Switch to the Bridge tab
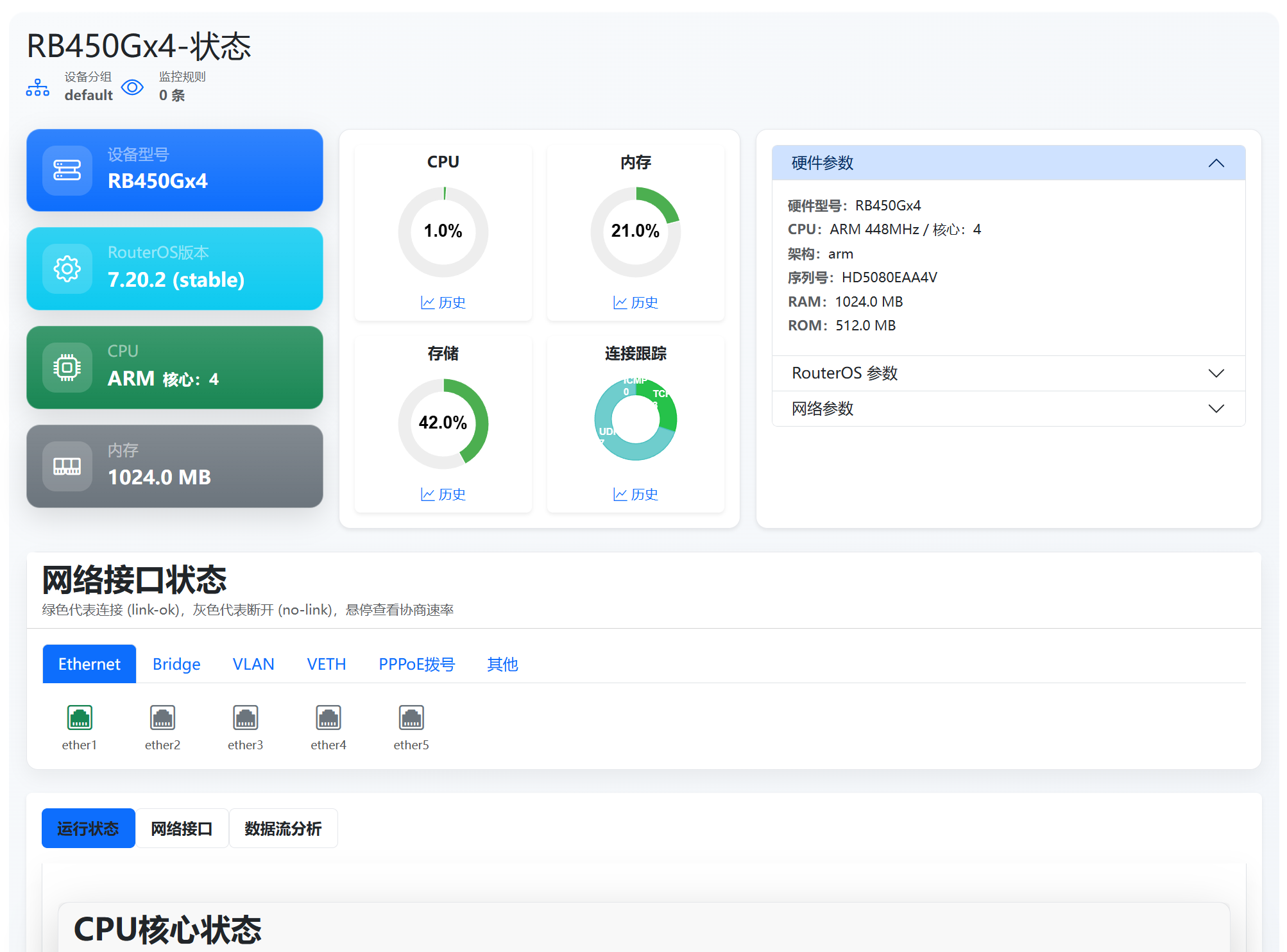Viewport: 1287px width, 952px height. 176,664
